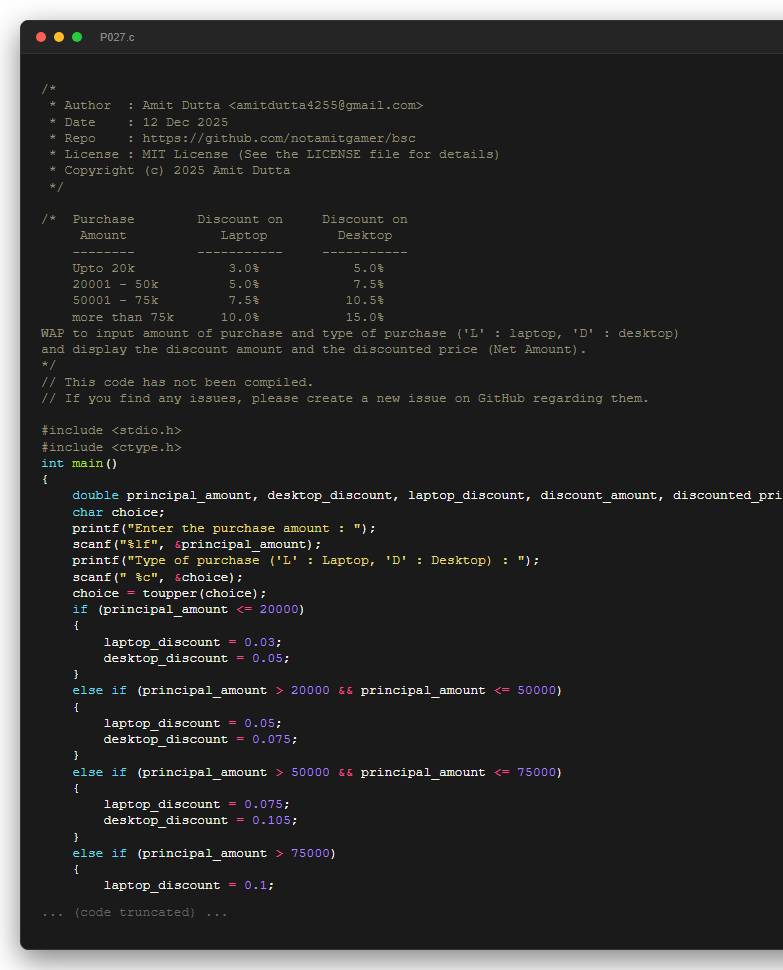Click the scanf "%lf" line
Viewport: 783px width, 970px height.
coord(197,544)
